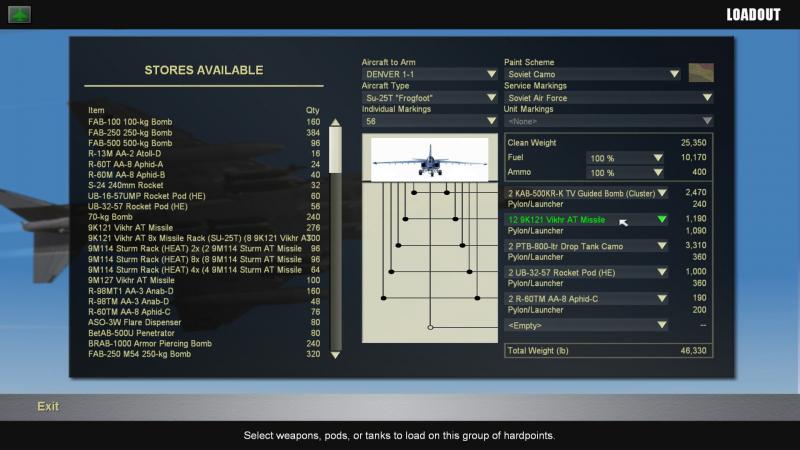Open the Aircraft Type dropdown
The width and height of the screenshot is (800, 450).
(x=430, y=97)
